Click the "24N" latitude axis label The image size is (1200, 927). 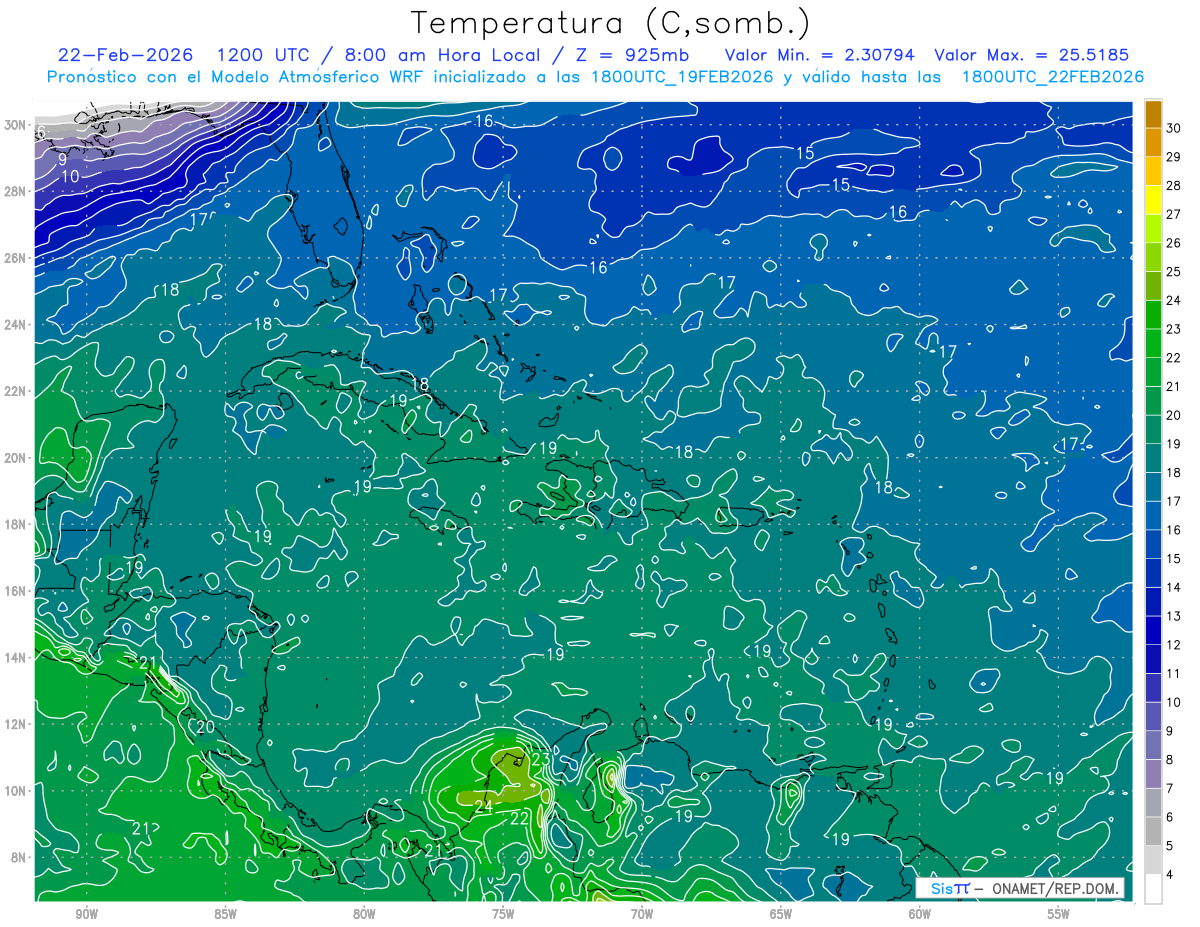point(15,325)
